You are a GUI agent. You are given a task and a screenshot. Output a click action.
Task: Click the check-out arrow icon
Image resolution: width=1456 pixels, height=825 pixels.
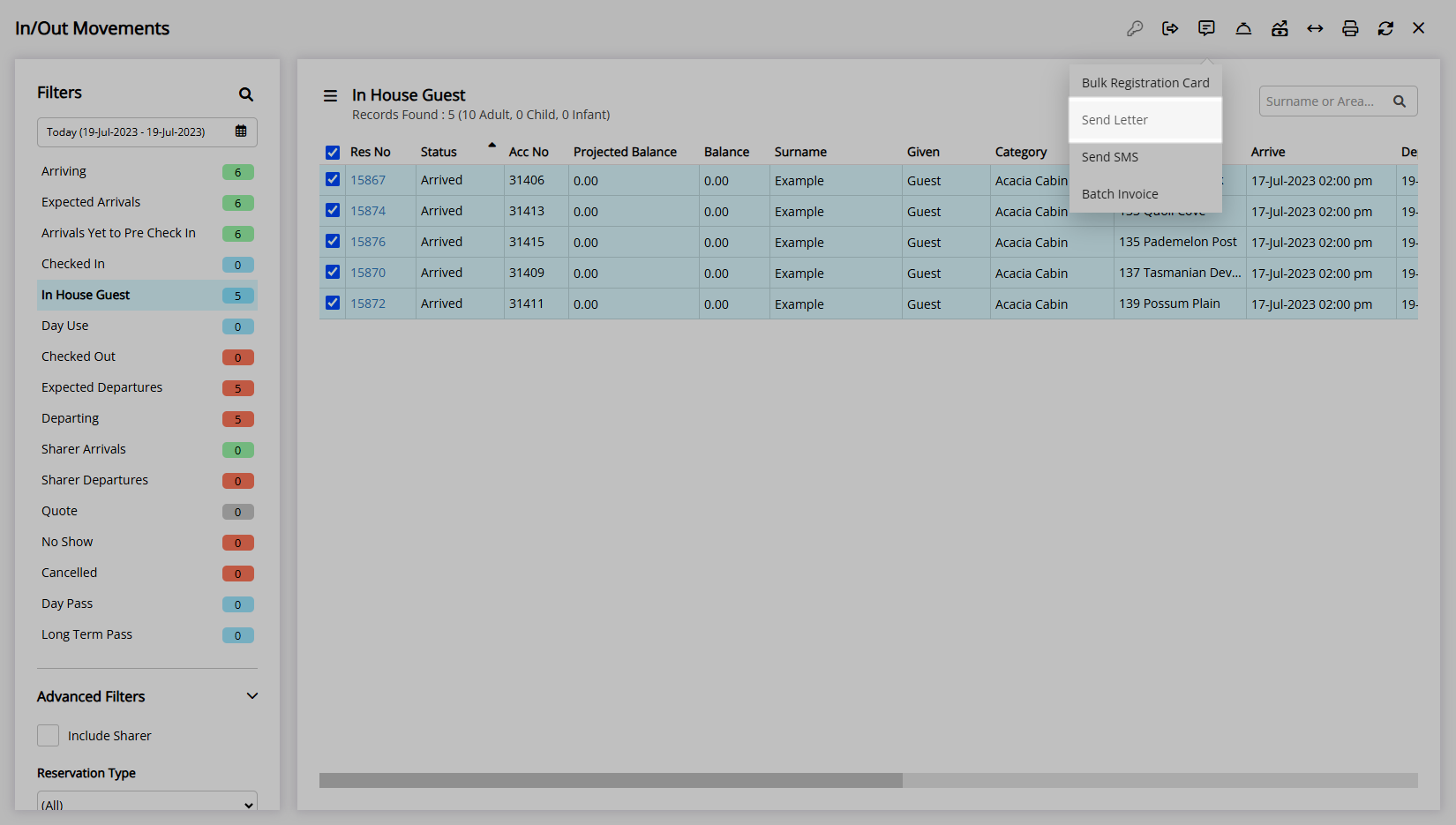tap(1170, 28)
